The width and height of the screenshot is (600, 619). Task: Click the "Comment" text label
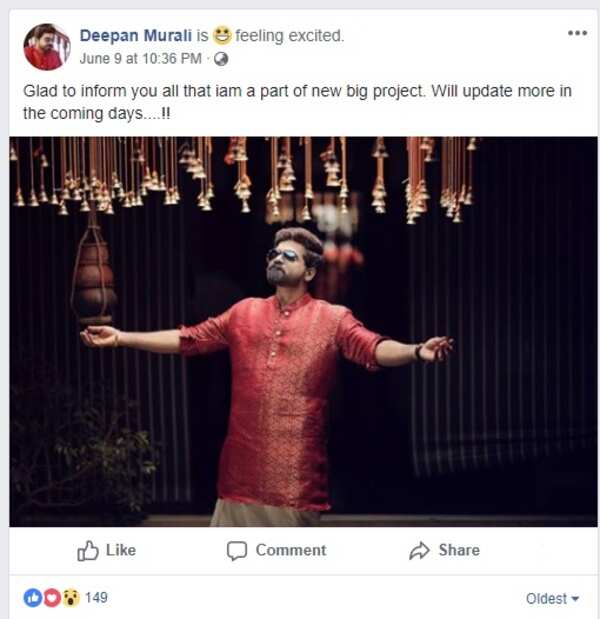[x=290, y=550]
